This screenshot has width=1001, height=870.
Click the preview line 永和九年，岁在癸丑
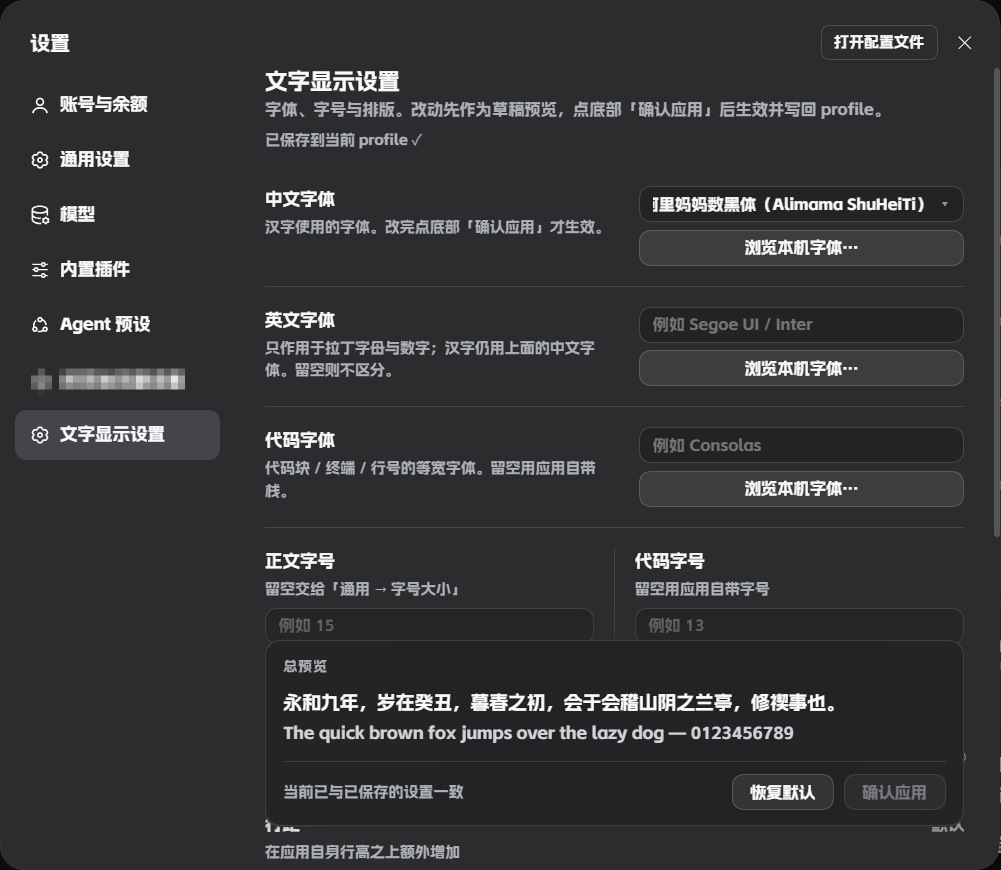point(560,703)
